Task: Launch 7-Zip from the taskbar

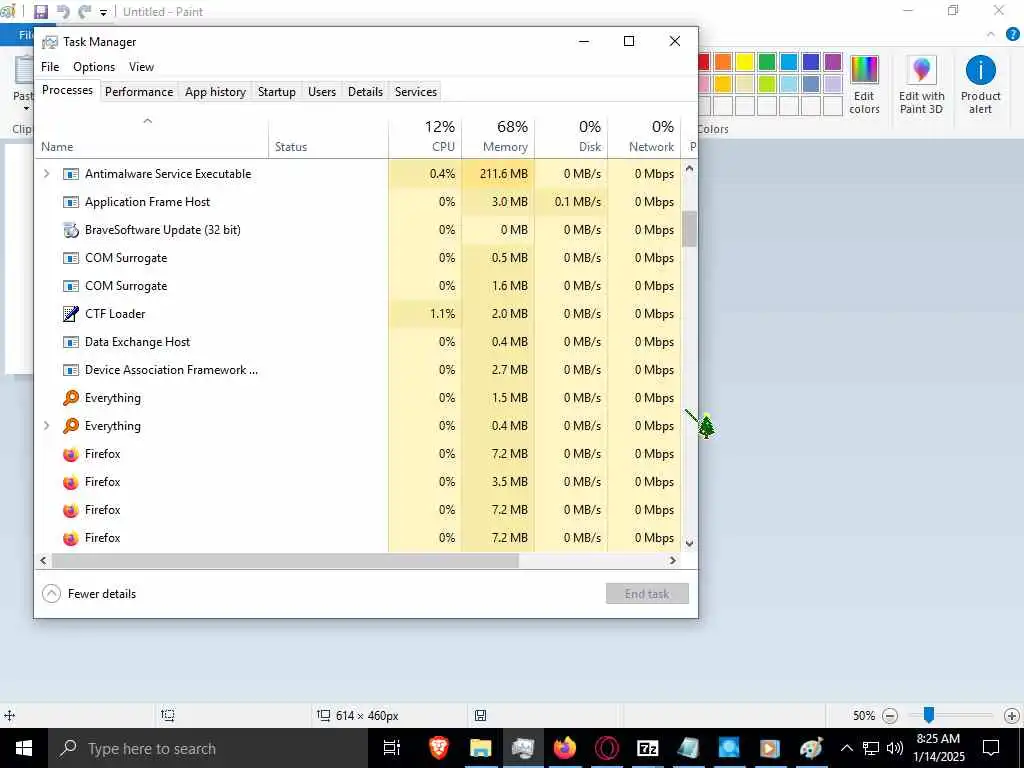Action: coord(648,748)
